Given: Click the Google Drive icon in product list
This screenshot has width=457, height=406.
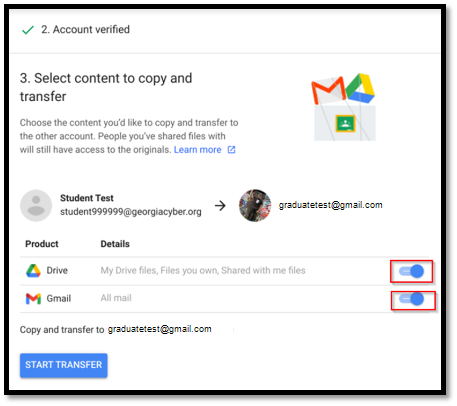Looking at the screenshot, I should click(33, 271).
